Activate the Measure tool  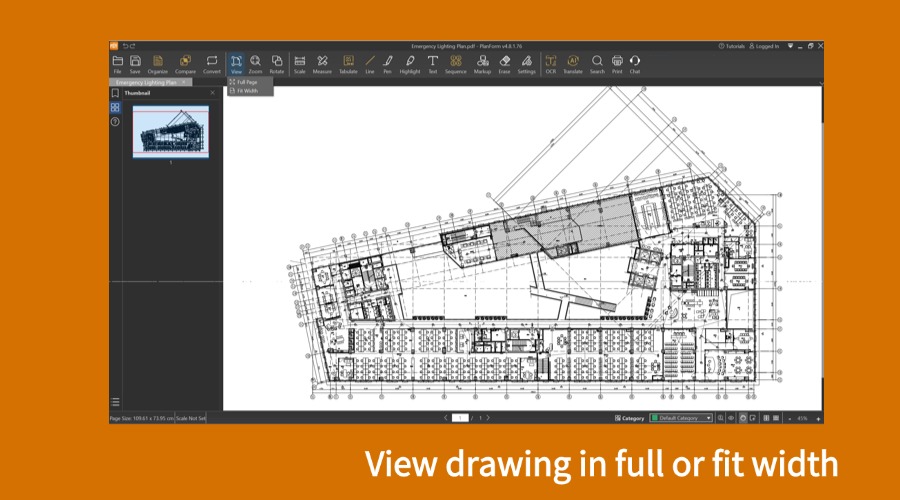[x=322, y=64]
